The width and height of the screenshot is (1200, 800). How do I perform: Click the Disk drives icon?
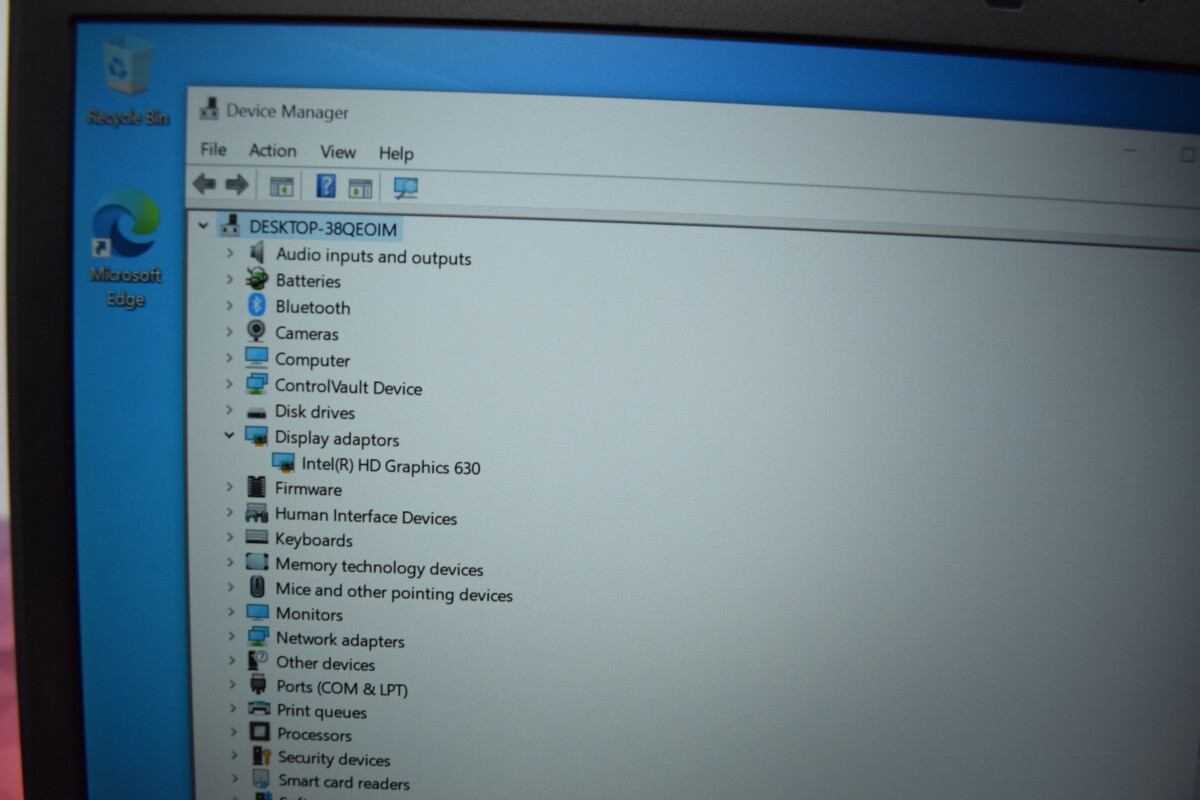click(x=257, y=411)
